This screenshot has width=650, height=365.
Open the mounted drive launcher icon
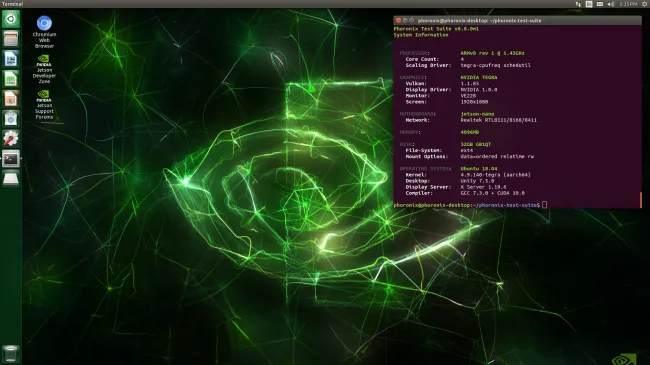click(x=11, y=178)
